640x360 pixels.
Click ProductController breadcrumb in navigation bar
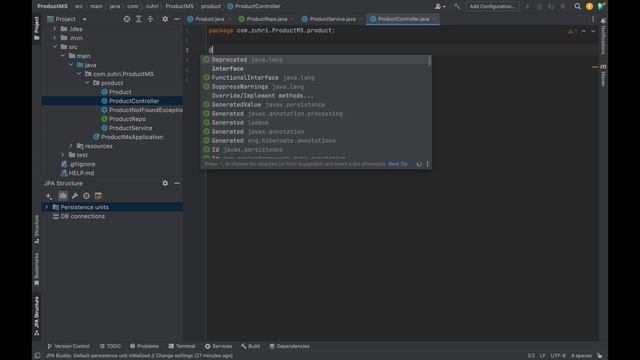tap(253, 6)
